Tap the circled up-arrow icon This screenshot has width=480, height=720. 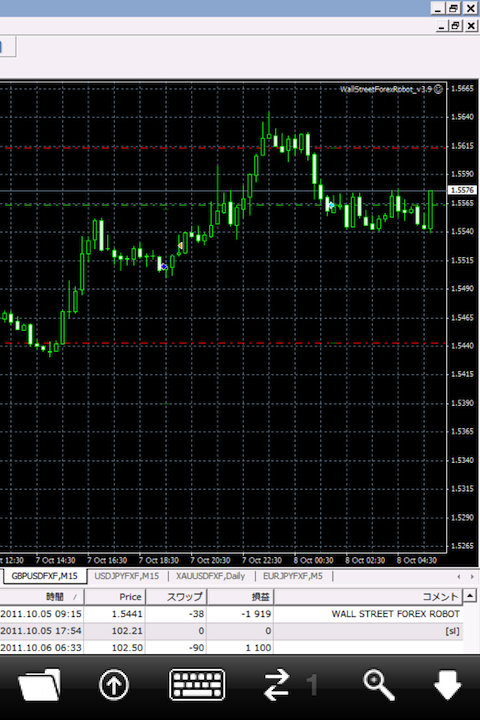pyautogui.click(x=114, y=685)
